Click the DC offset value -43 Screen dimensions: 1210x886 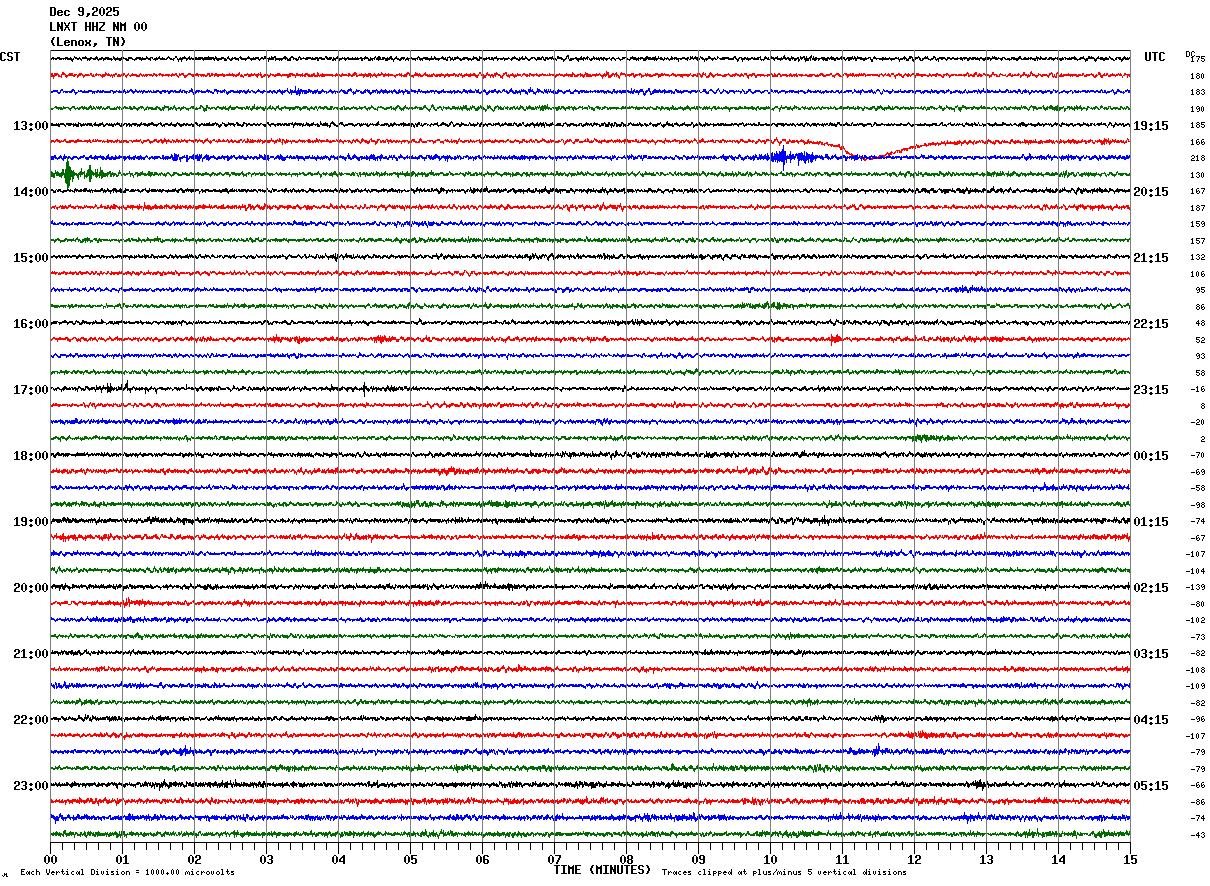[x=1198, y=835]
